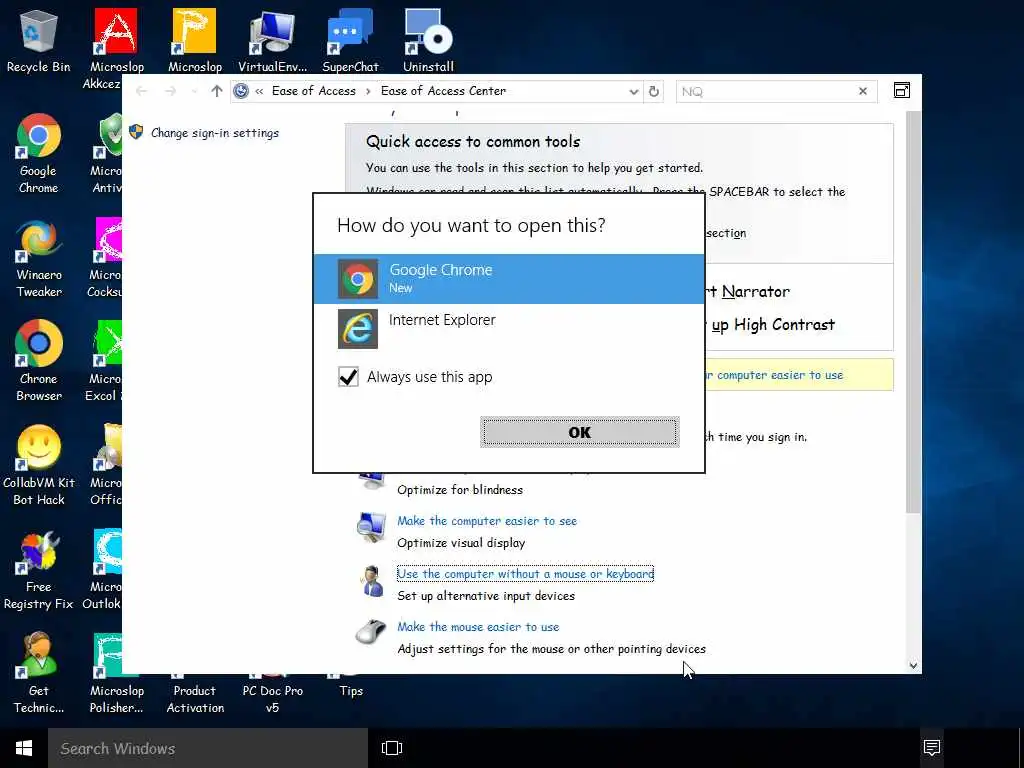1024x768 pixels.
Task: Open the Action Center notification icon
Action: click(x=932, y=748)
